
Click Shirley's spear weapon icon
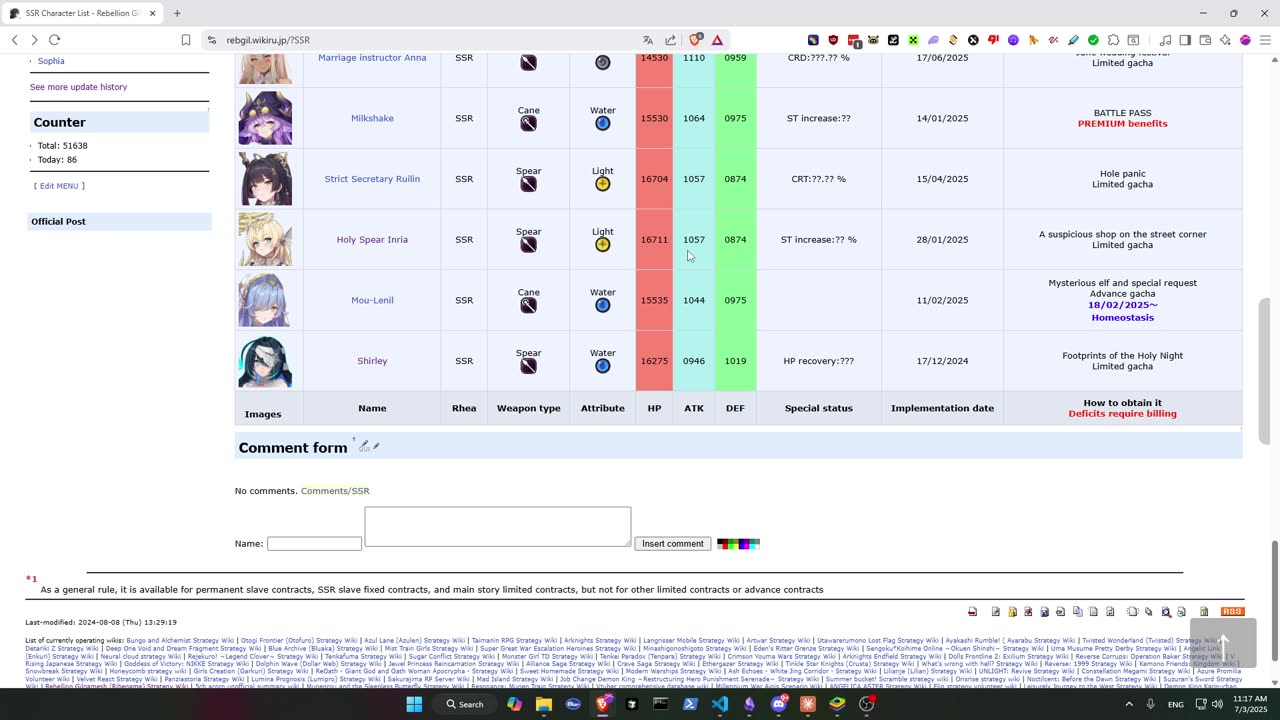(528, 366)
